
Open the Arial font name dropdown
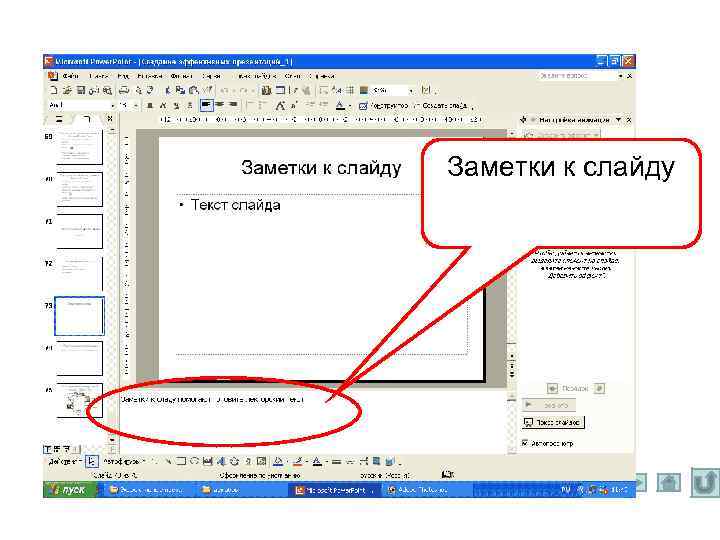(113, 106)
